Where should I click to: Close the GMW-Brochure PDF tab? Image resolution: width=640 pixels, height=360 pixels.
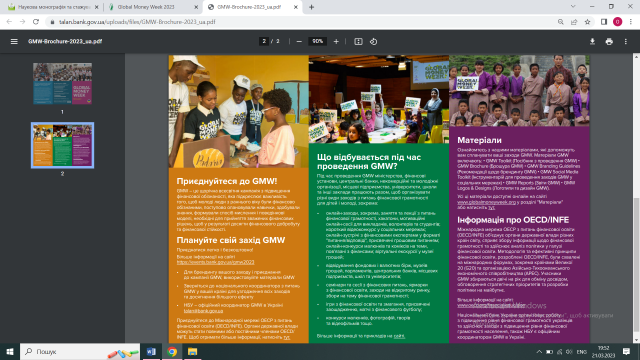(296, 7)
